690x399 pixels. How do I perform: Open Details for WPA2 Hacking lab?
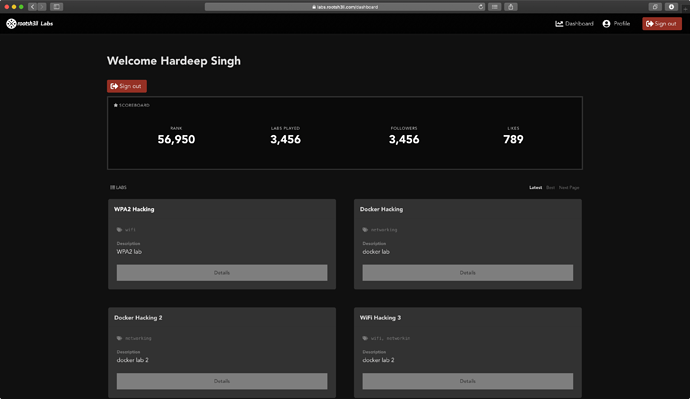(222, 273)
